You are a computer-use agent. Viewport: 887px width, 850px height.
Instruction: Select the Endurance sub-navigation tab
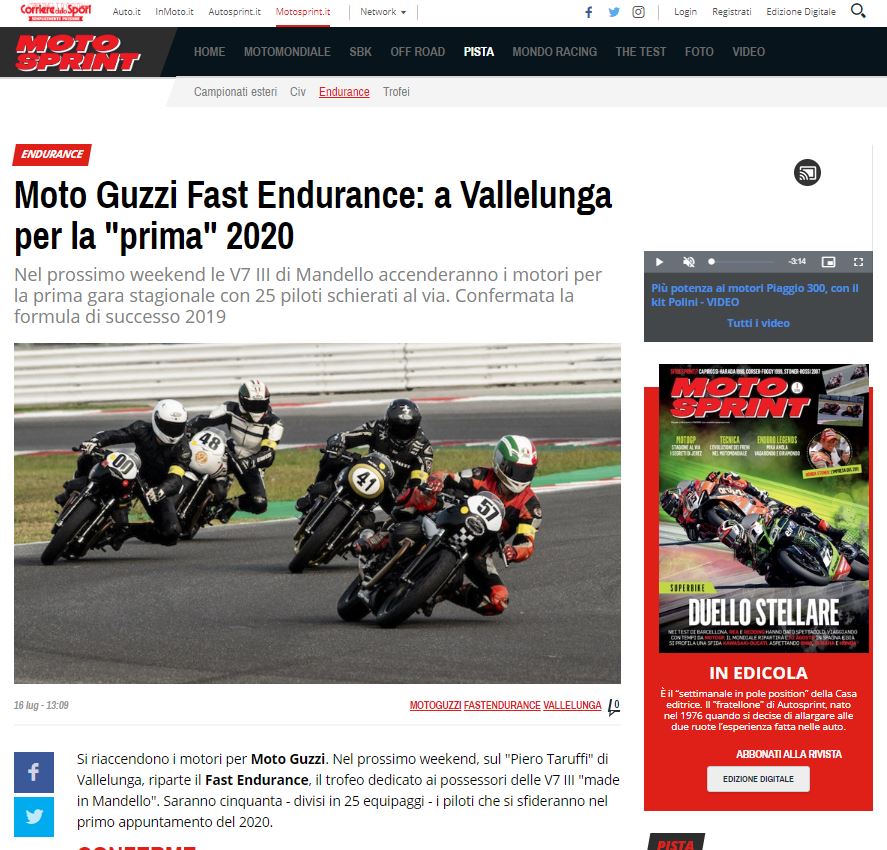click(x=344, y=92)
